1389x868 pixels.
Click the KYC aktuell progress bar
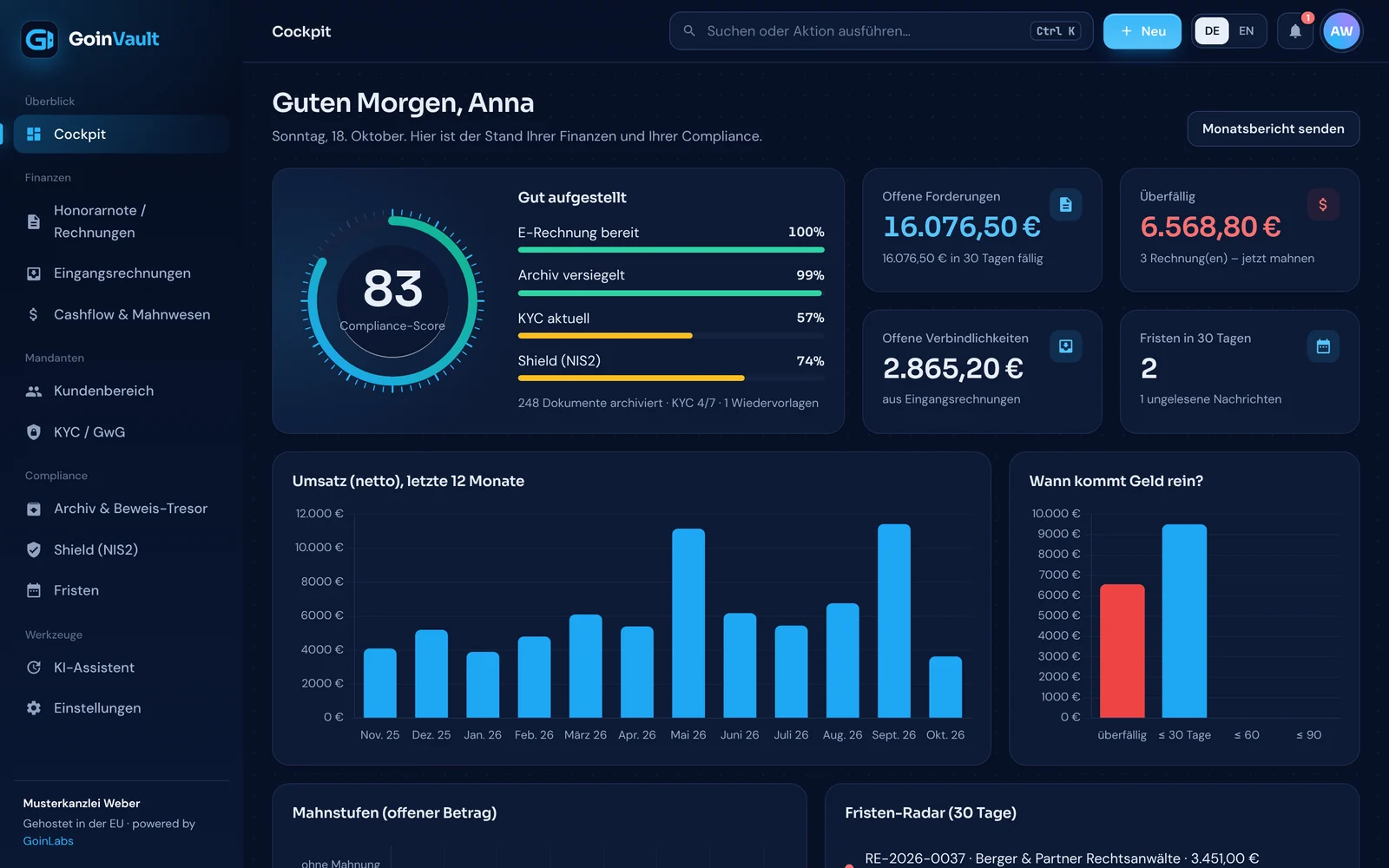coord(671,336)
